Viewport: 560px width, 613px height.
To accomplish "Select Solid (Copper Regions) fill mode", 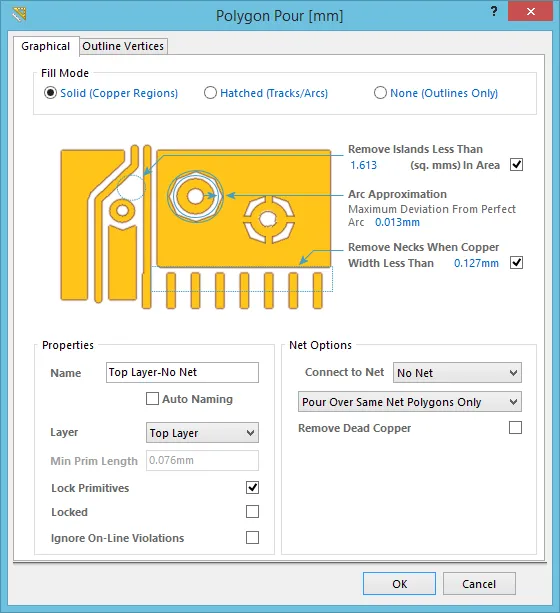I will (x=50, y=93).
